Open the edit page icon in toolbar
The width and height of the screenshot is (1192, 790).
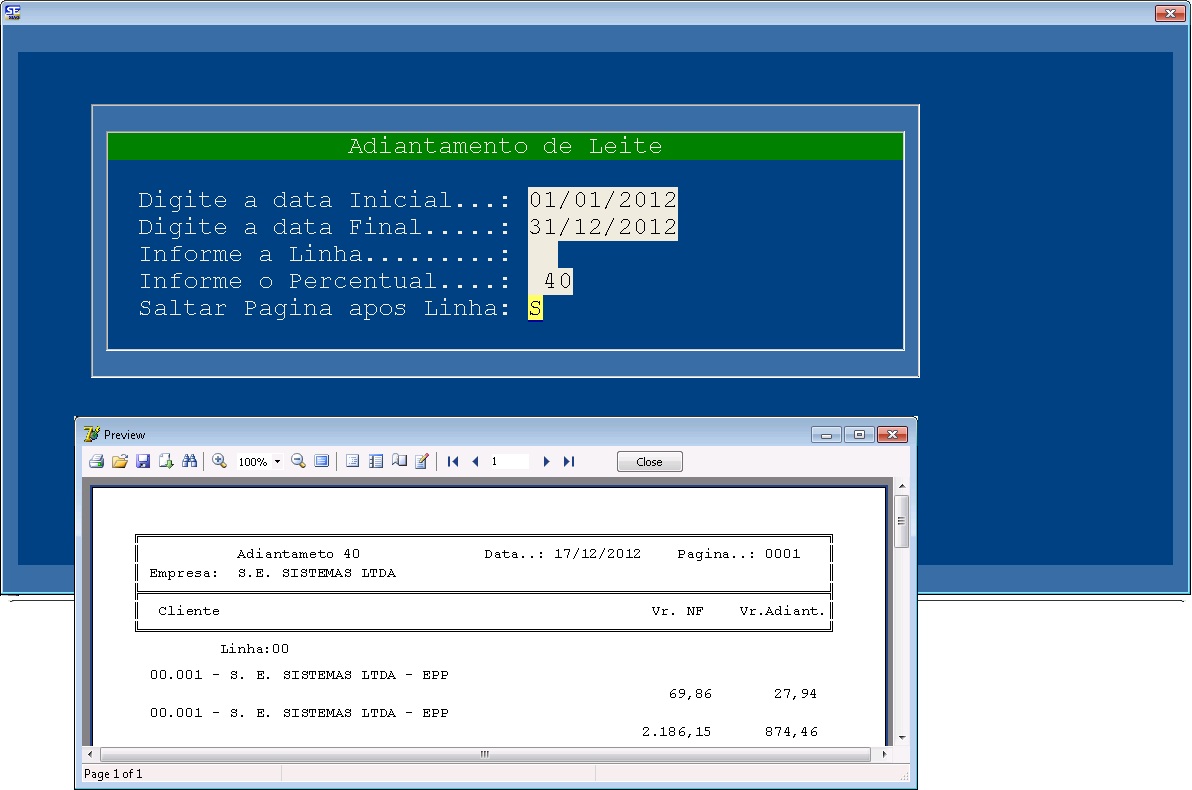(x=422, y=461)
